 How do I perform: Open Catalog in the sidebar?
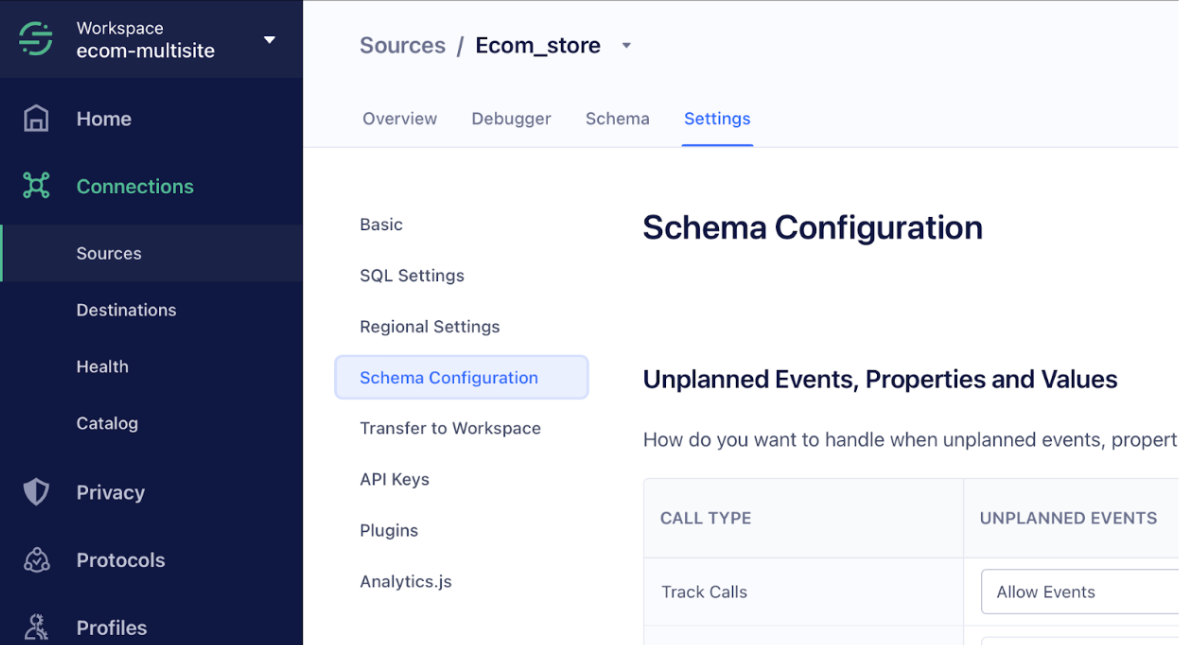106,423
